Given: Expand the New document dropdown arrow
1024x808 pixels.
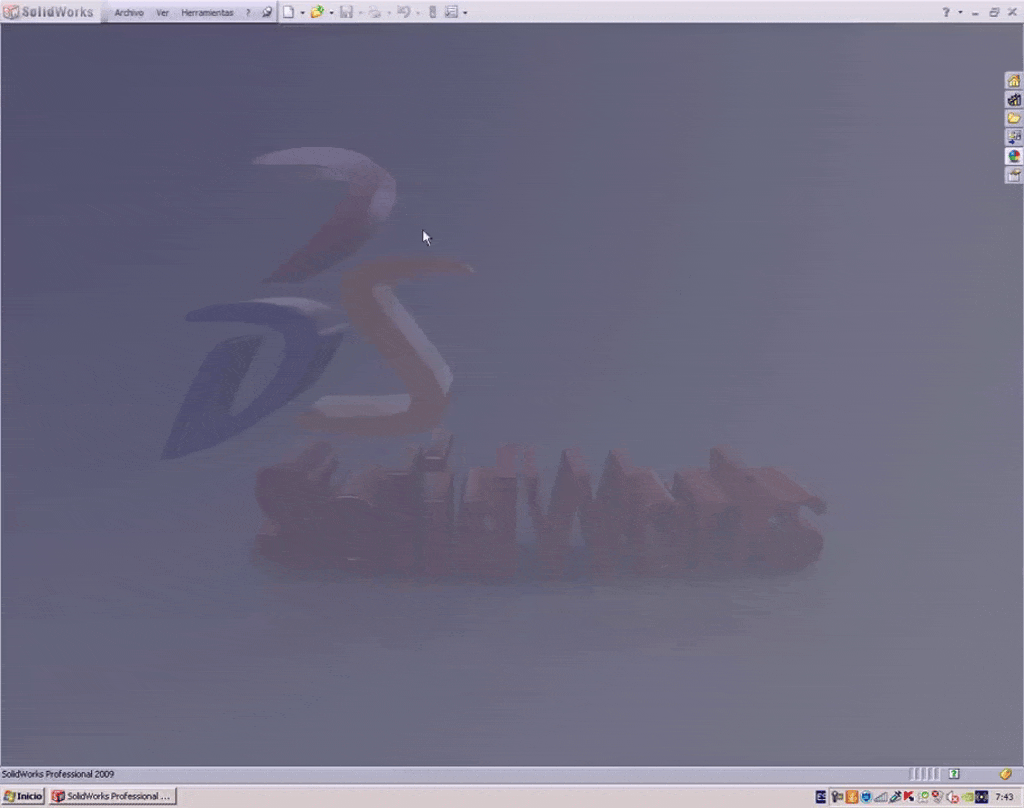Looking at the screenshot, I should 302,13.
